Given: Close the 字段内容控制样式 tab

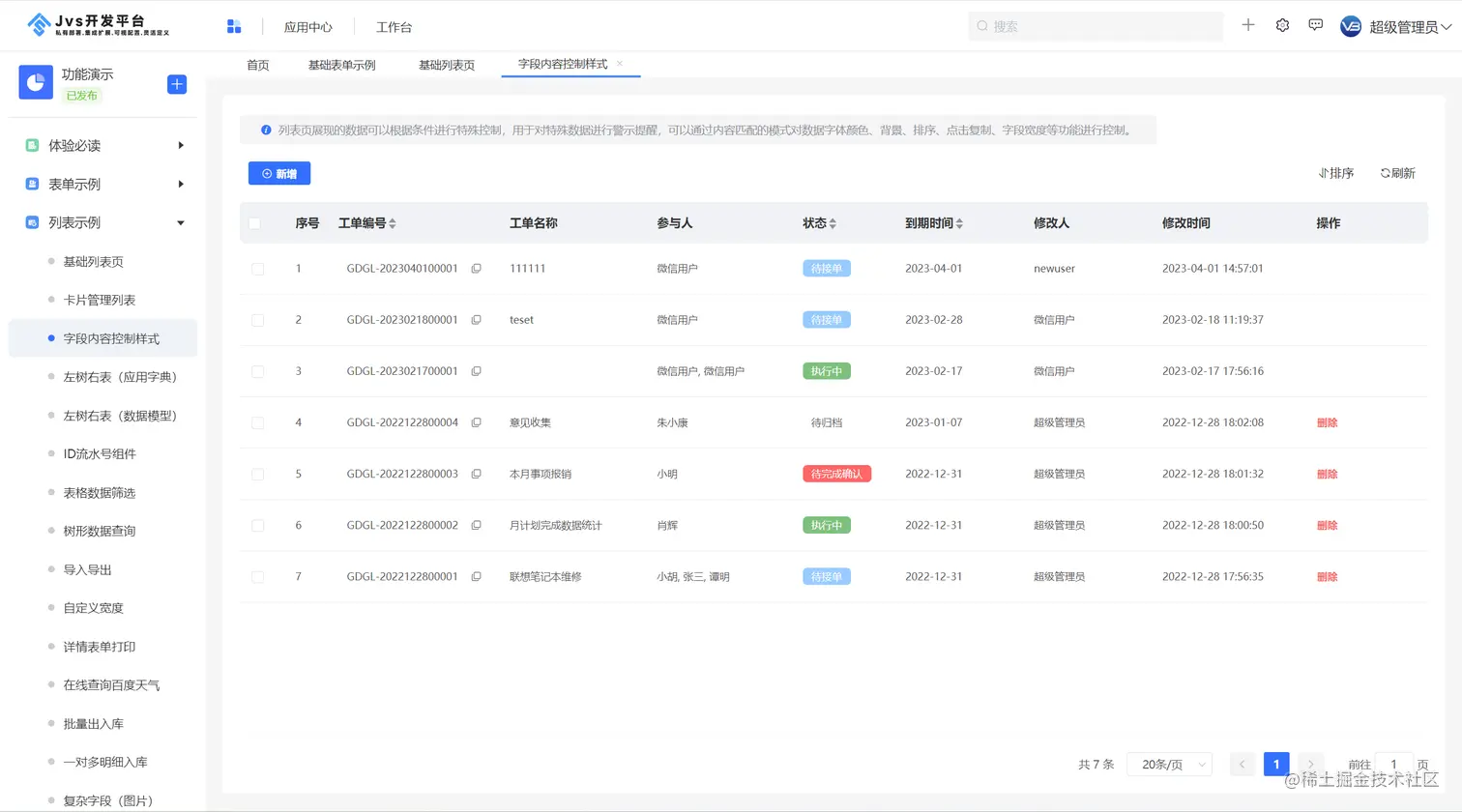Looking at the screenshot, I should (620, 64).
